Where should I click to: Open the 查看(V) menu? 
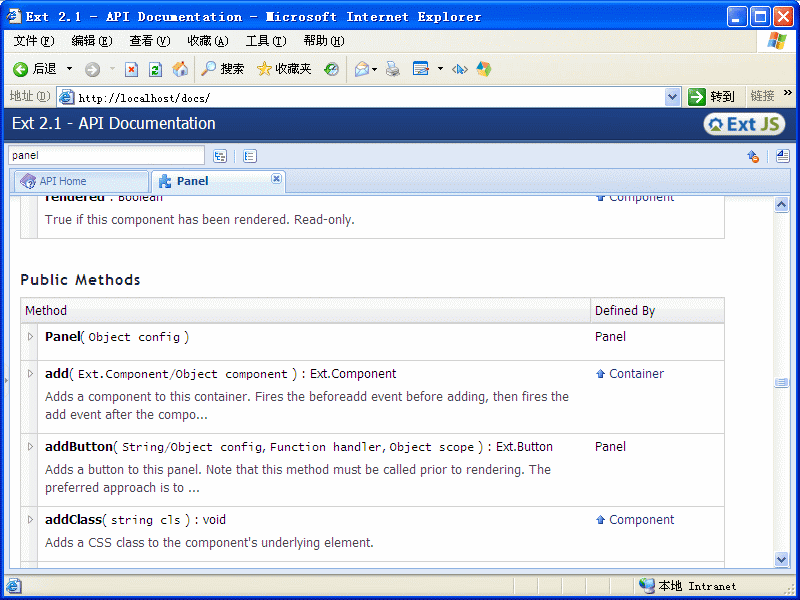point(149,41)
